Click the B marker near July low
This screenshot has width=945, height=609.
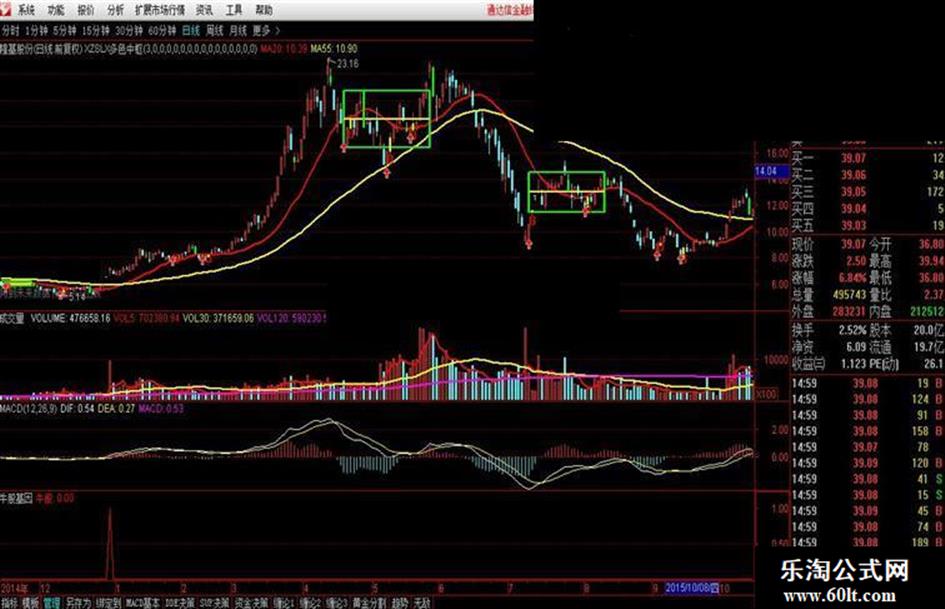click(532, 222)
